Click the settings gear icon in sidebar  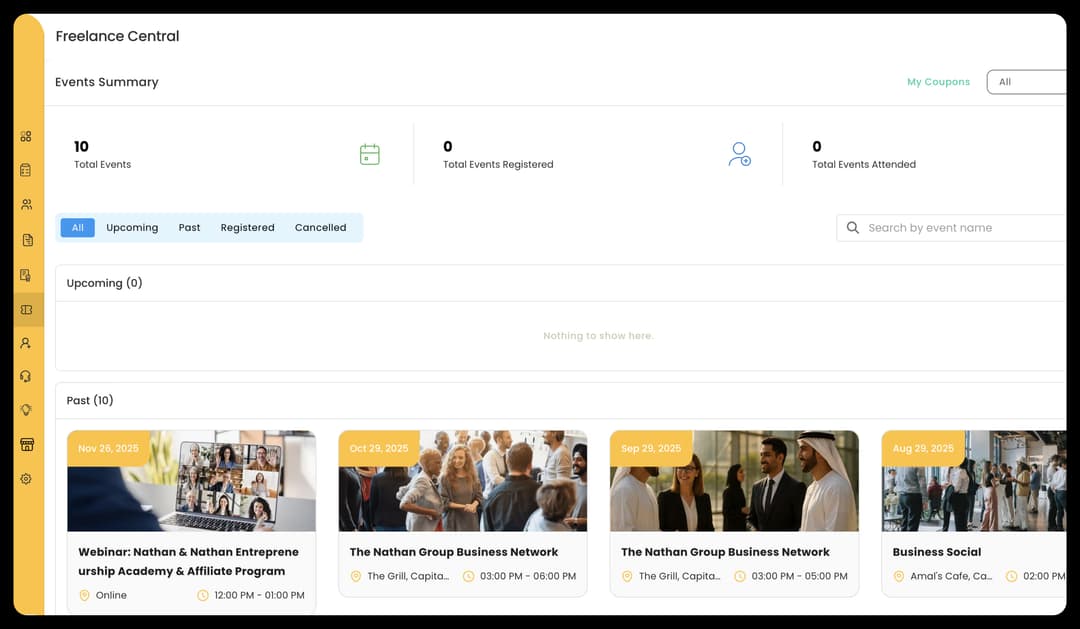[x=26, y=479]
